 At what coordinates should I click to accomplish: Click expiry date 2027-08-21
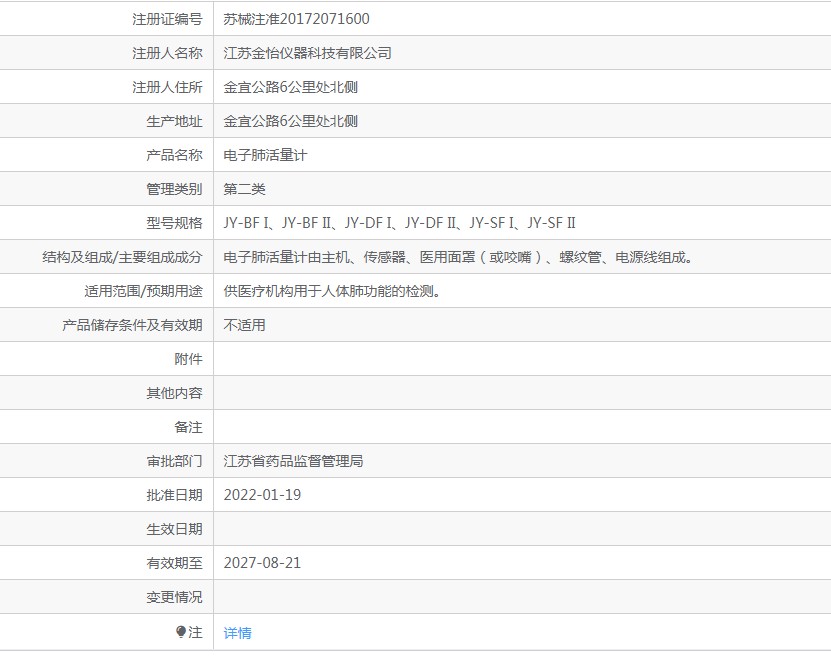[262, 563]
